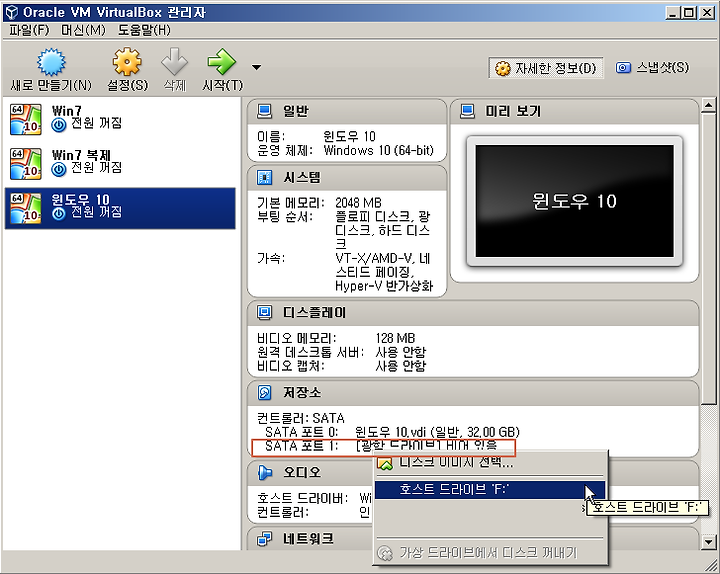
Task: Click the scrollbar down arrow in details pane
Action: (709, 542)
